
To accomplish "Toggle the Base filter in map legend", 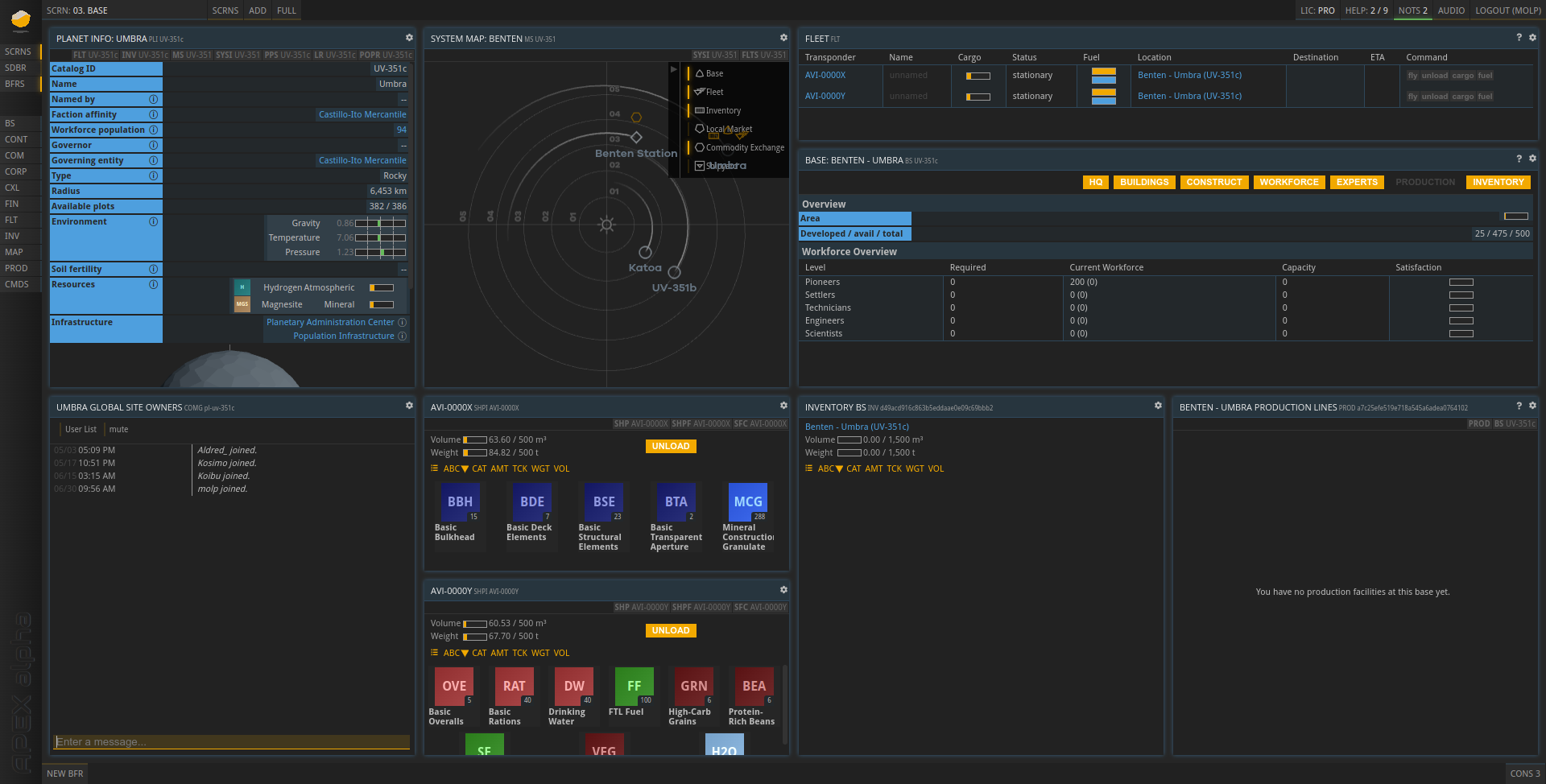I will click(709, 73).
